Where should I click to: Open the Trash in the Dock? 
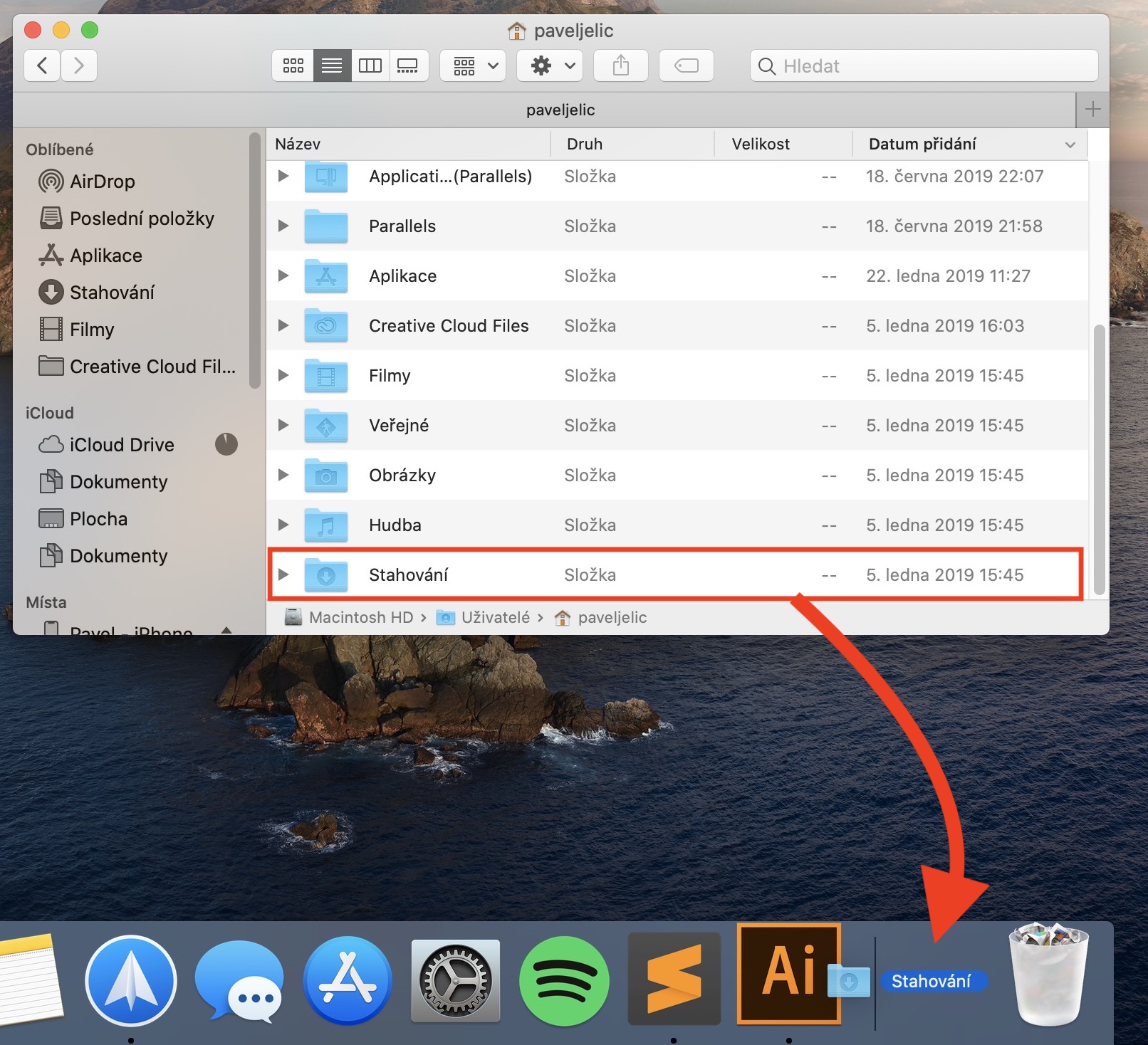pyautogui.click(x=1048, y=975)
